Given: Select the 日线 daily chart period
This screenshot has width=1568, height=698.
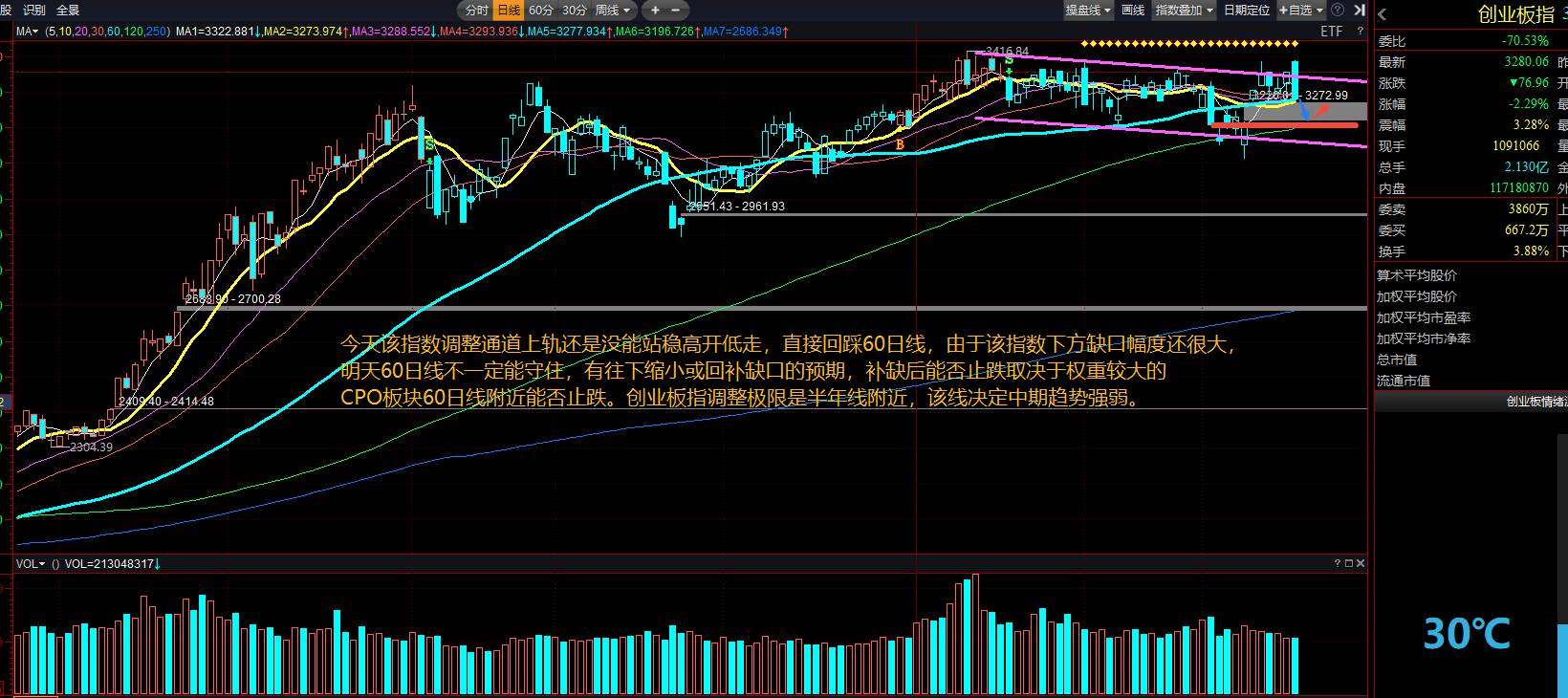Looking at the screenshot, I should [509, 11].
